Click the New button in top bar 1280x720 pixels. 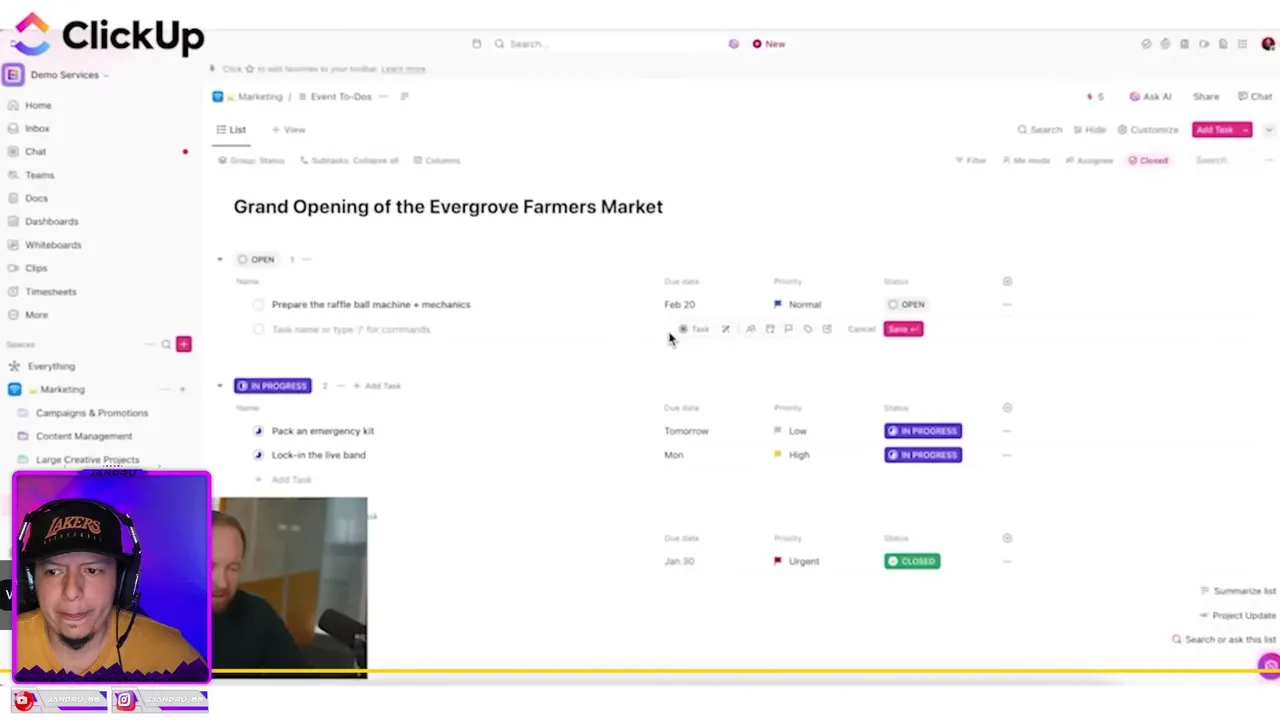(769, 44)
